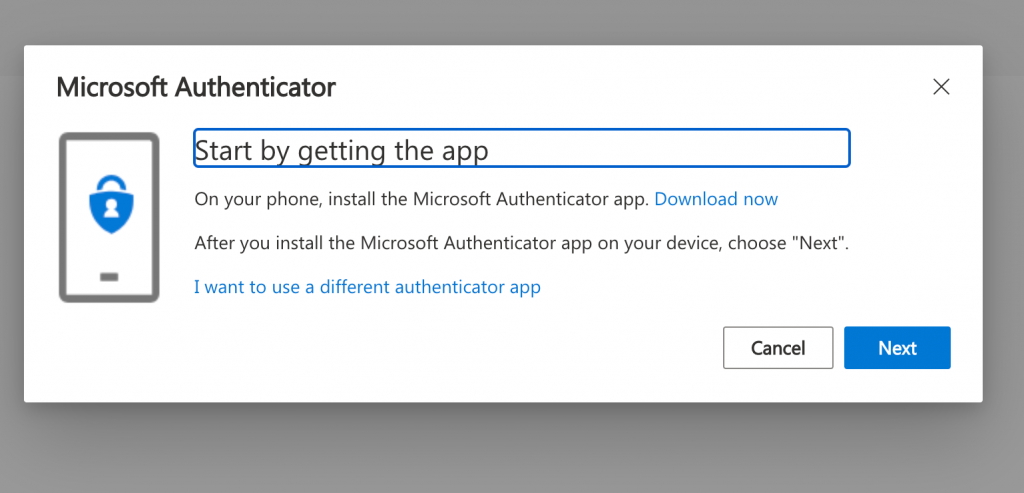Click the person silhouette inside the shield

pyautogui.click(x=109, y=207)
